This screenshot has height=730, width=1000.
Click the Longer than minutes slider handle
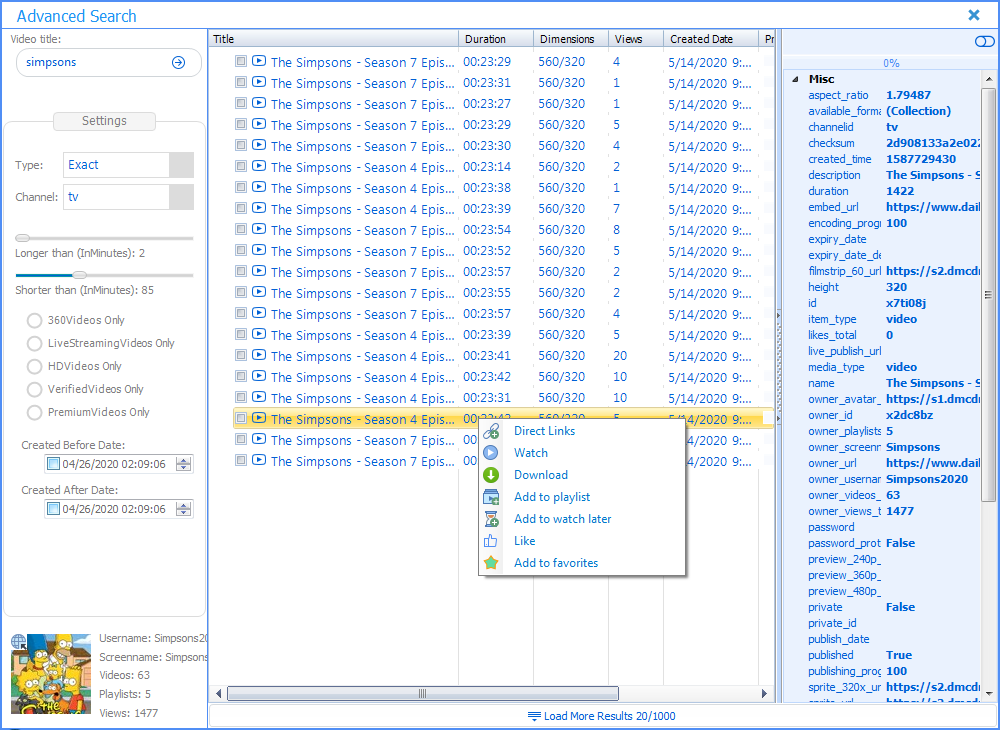(22, 238)
